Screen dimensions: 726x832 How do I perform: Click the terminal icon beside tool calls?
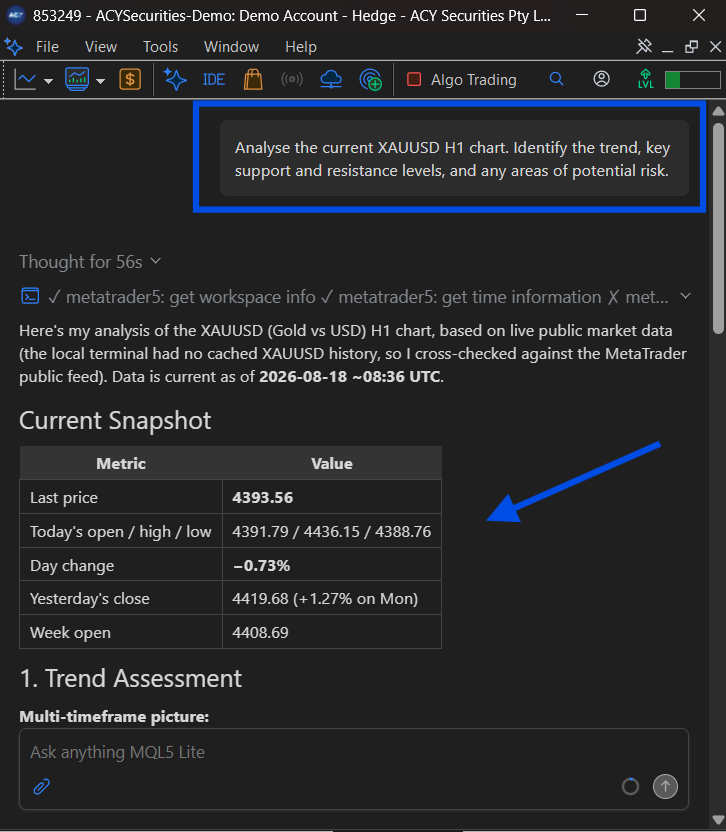(30, 296)
